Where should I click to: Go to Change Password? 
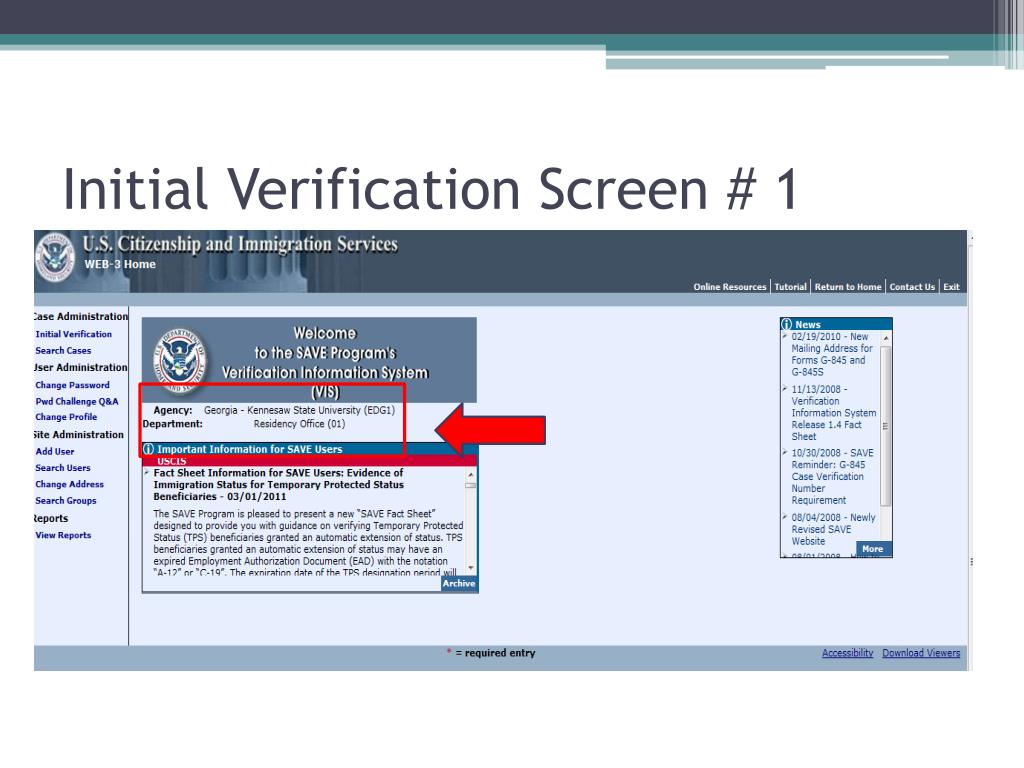72,385
